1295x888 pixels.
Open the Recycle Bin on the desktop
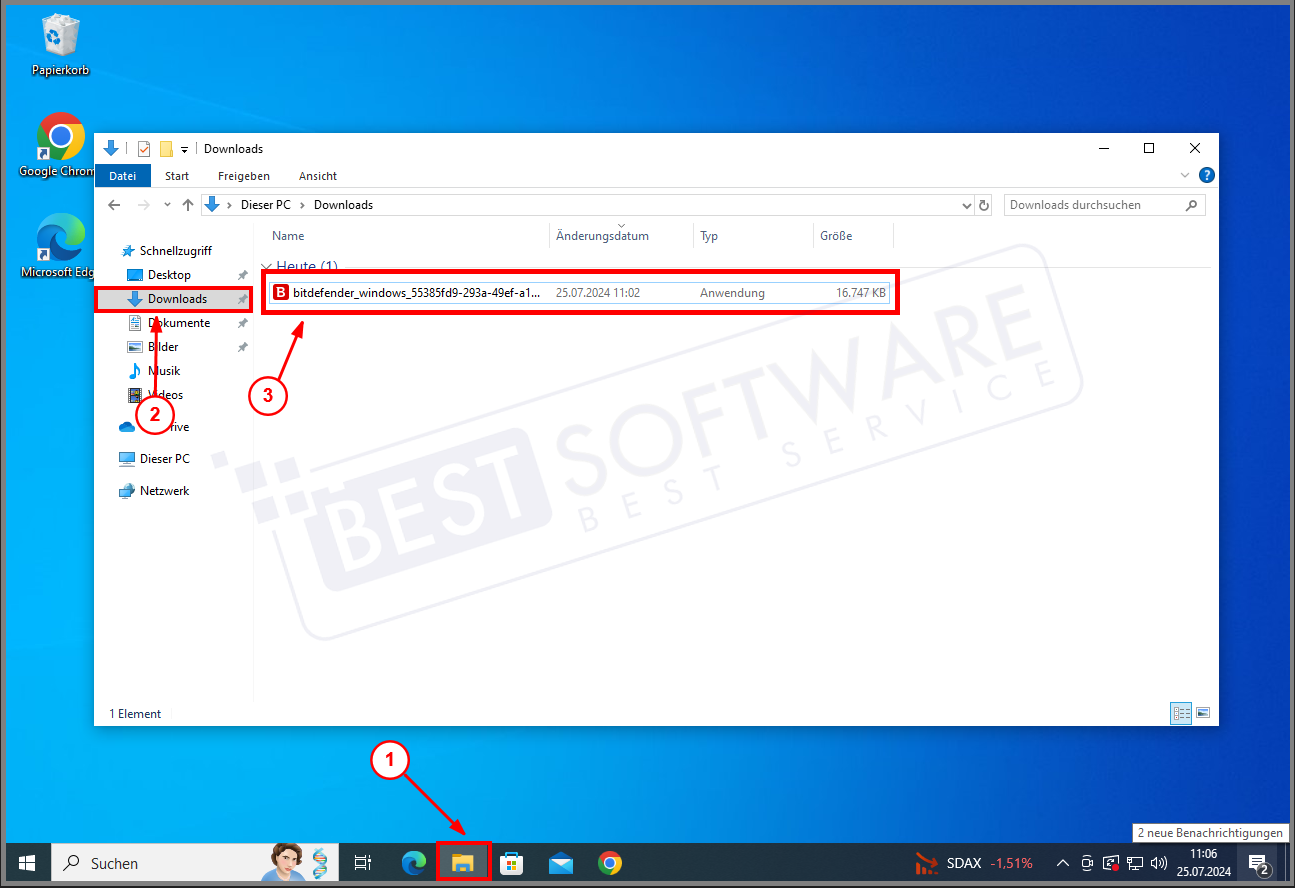(59, 35)
